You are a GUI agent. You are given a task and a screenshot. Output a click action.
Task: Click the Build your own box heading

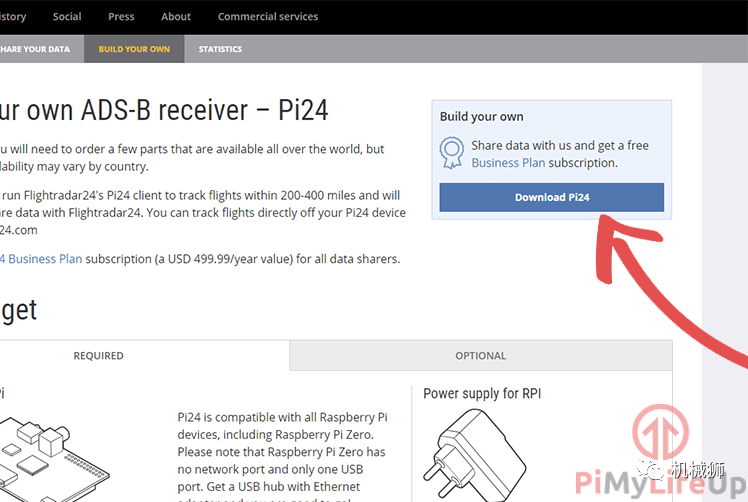[481, 117]
